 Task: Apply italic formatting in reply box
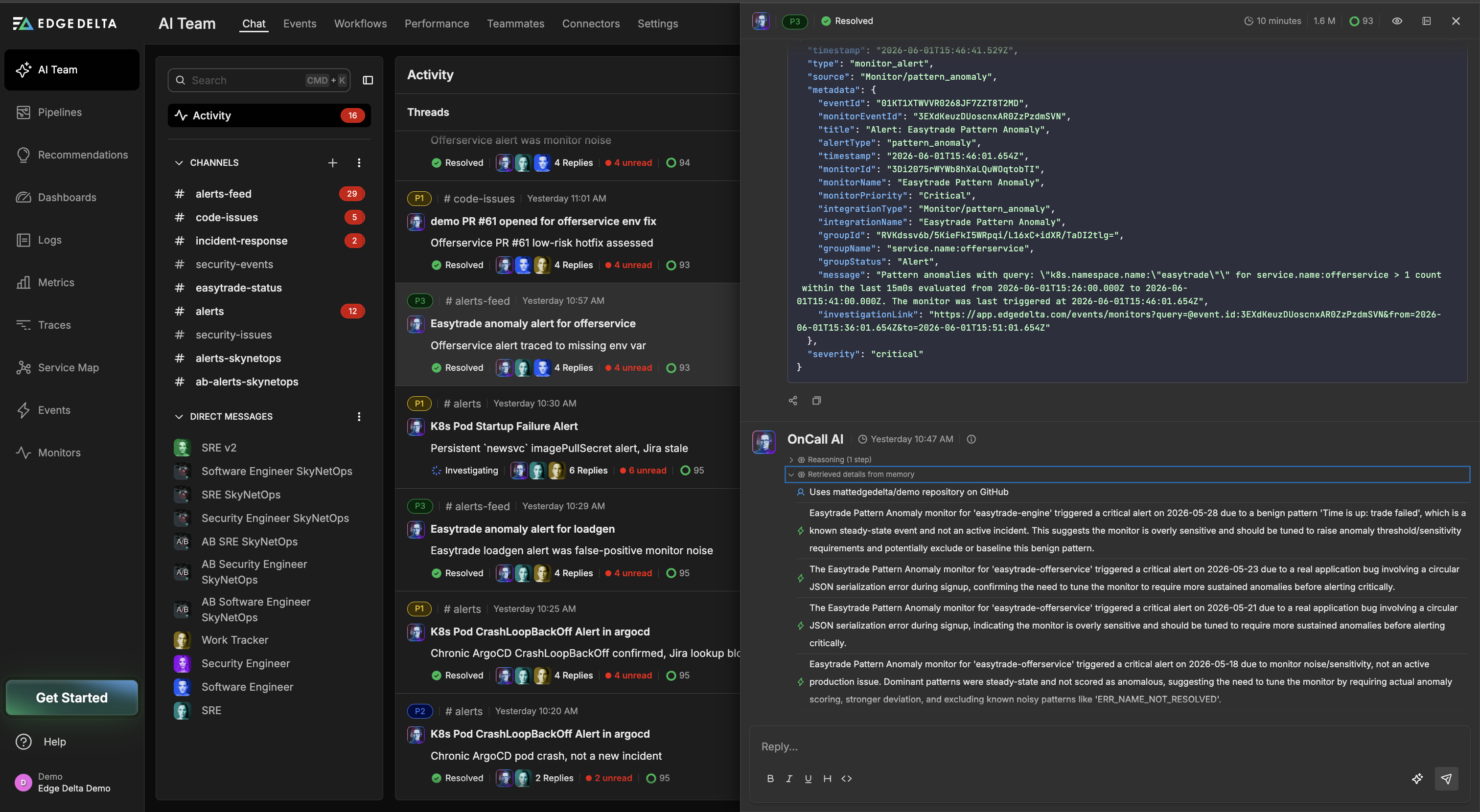789,779
